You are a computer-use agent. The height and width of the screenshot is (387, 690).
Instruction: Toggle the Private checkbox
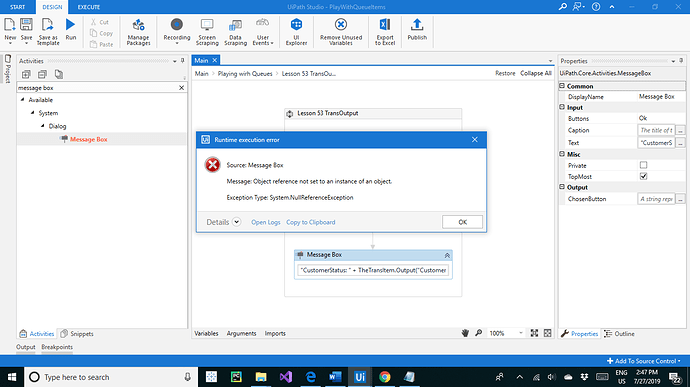coord(643,165)
